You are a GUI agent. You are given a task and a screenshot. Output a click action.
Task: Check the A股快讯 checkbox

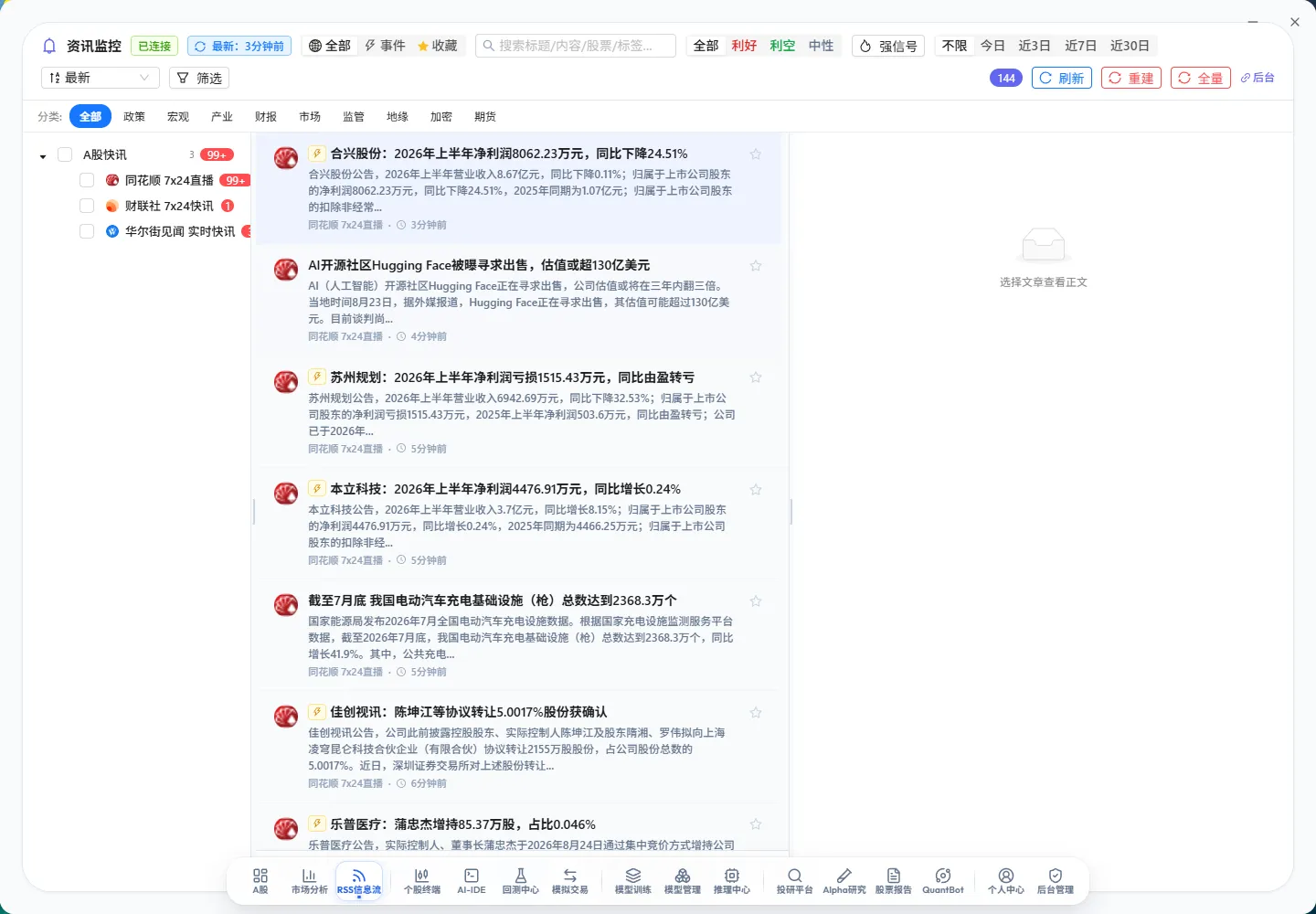[x=65, y=154]
